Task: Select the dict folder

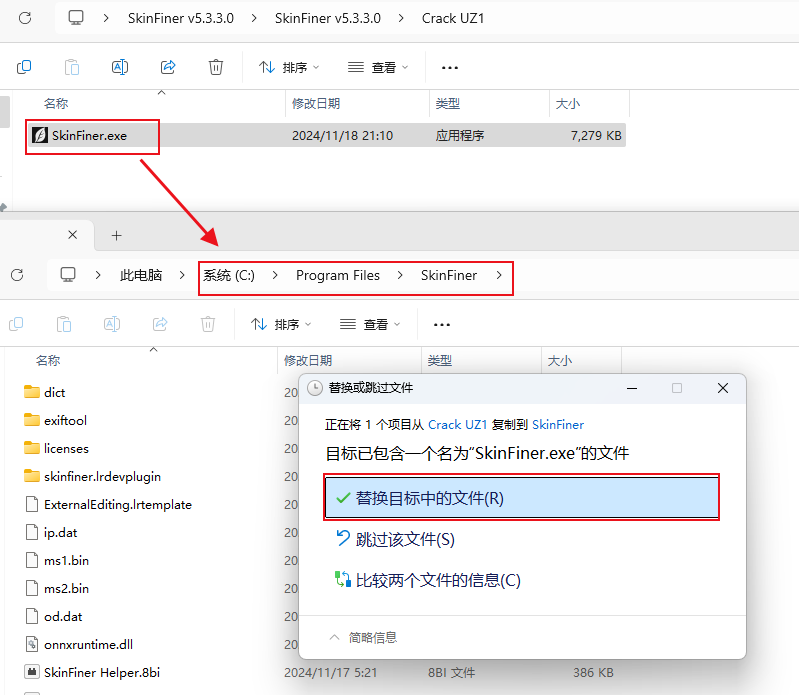Action: pyautogui.click(x=55, y=392)
